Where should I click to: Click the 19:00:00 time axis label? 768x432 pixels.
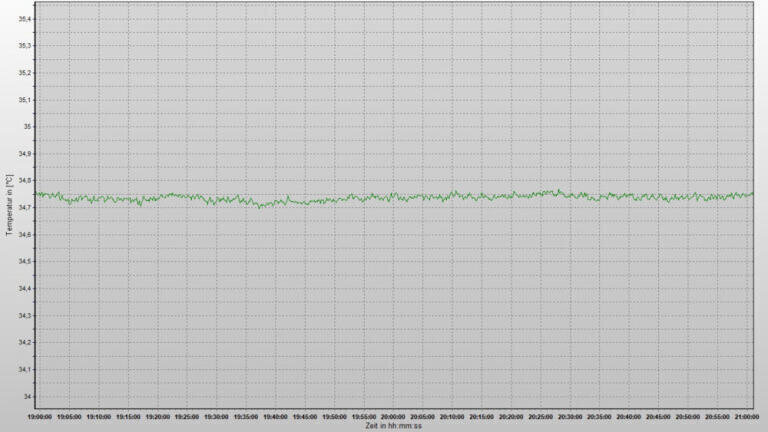pos(39,417)
